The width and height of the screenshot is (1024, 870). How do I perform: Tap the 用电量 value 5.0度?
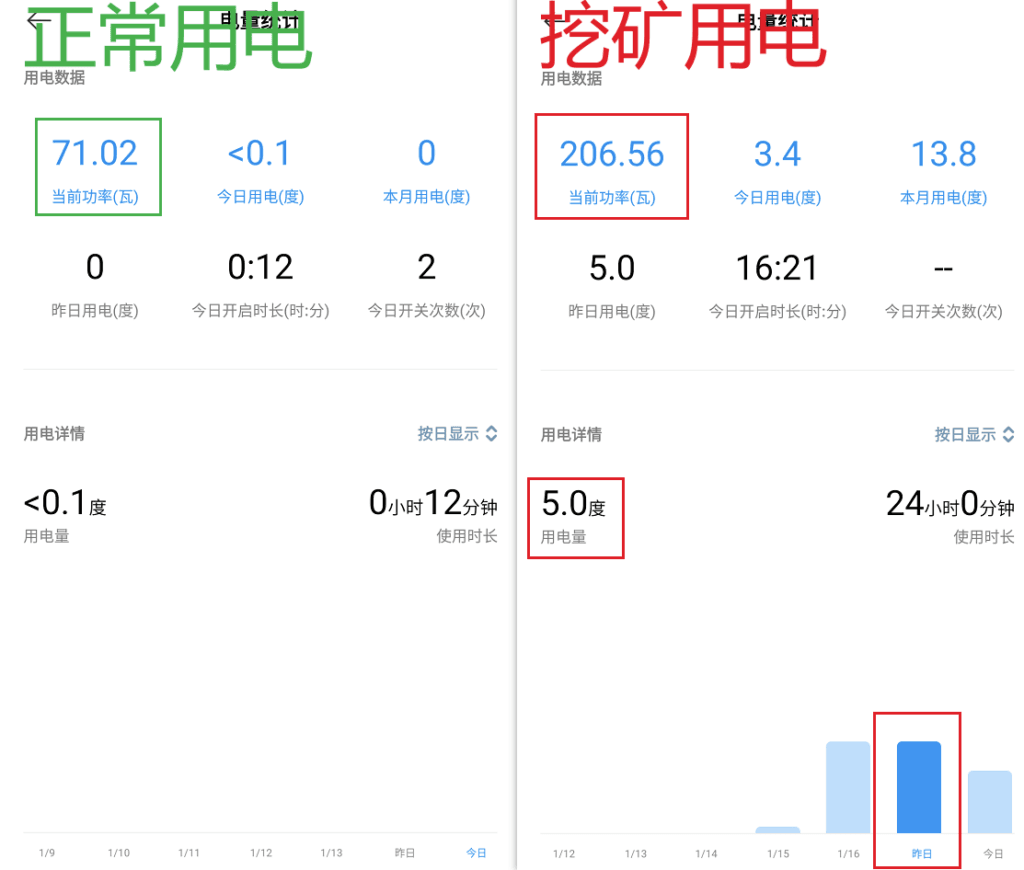[570, 505]
